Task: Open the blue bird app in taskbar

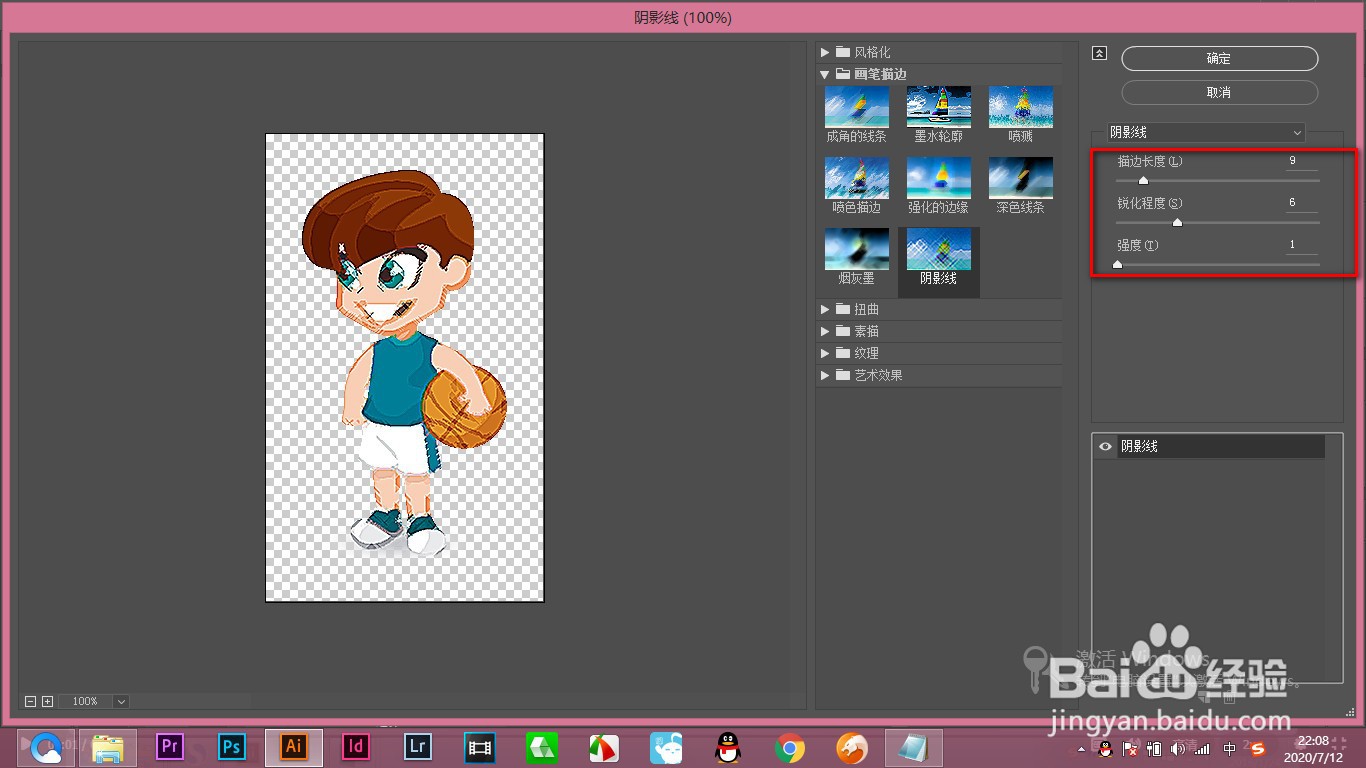Action: pyautogui.click(x=666, y=747)
